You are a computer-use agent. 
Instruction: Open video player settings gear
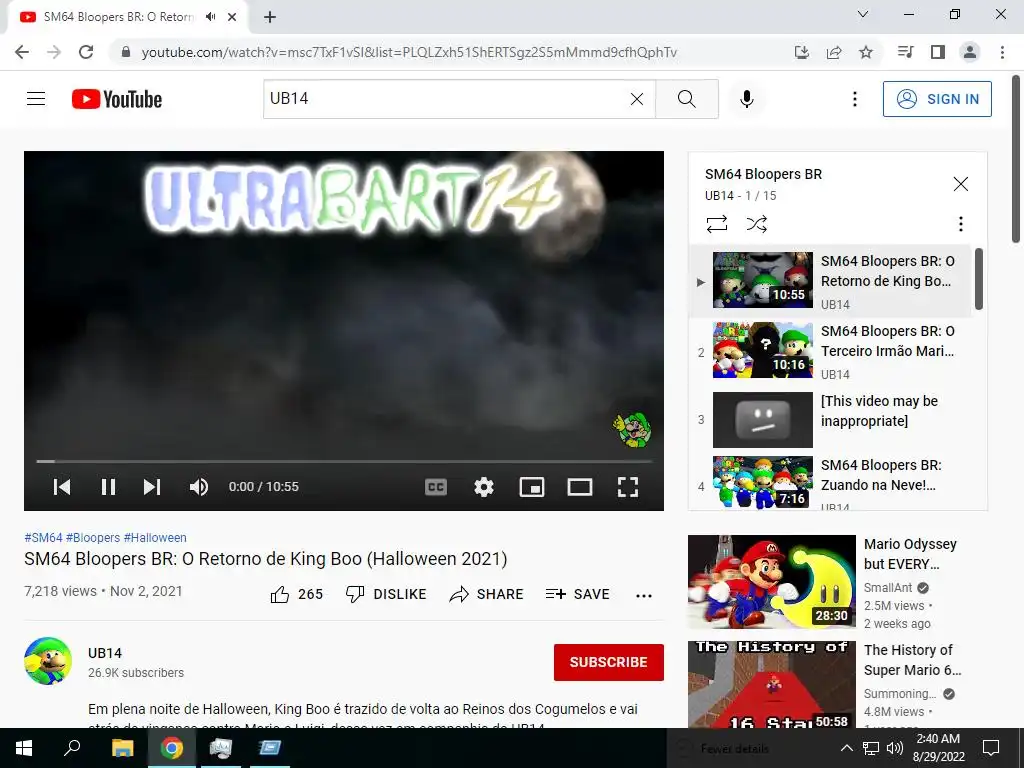point(484,487)
